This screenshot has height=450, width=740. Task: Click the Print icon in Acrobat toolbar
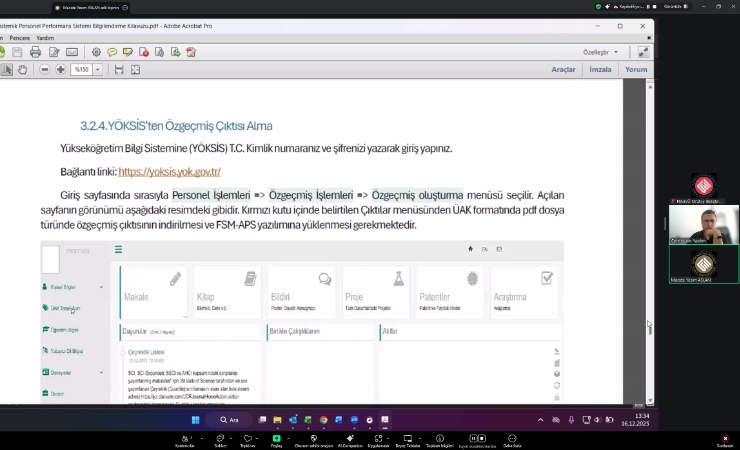point(35,52)
